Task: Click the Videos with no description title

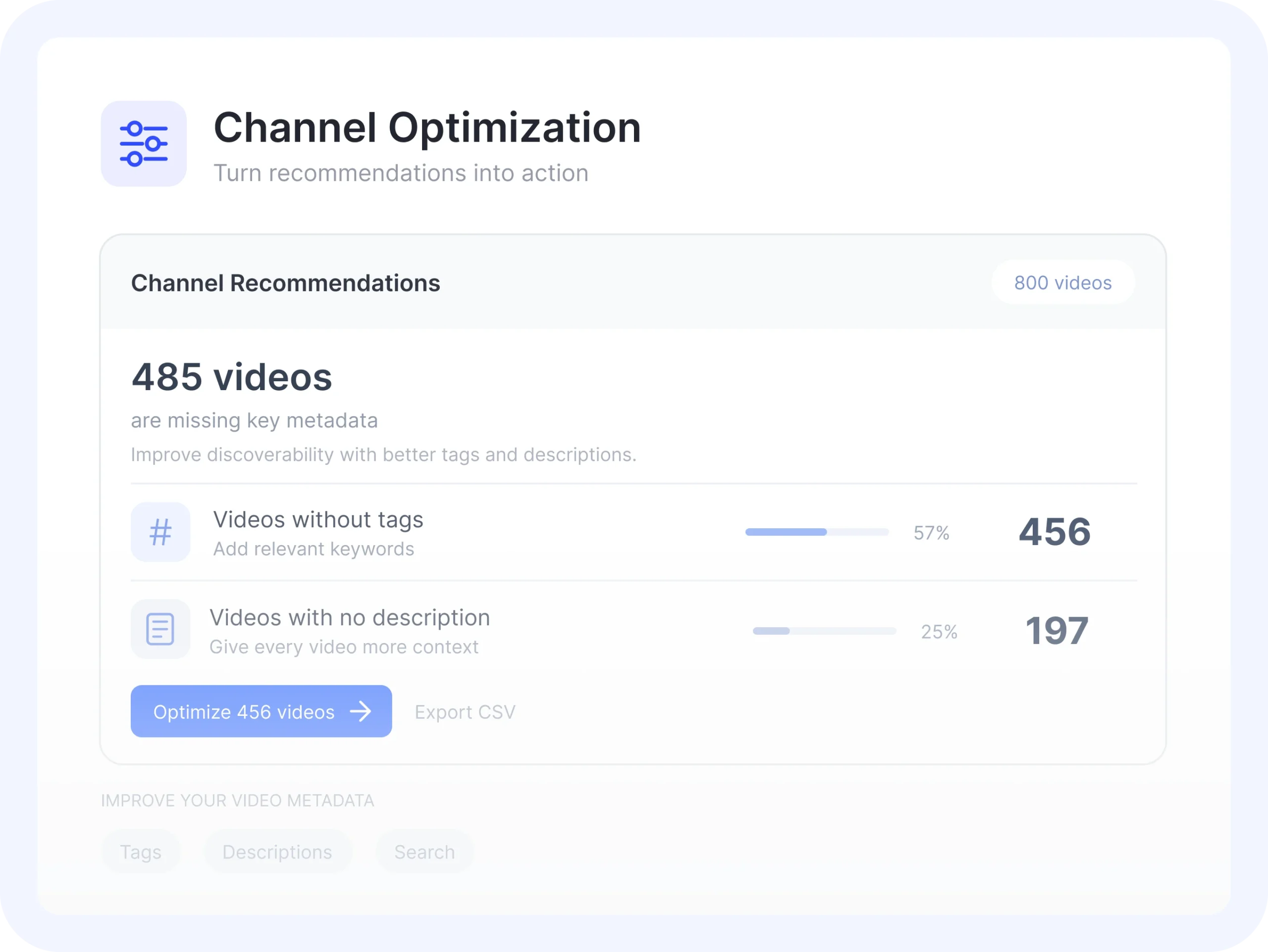Action: pyautogui.click(x=350, y=617)
